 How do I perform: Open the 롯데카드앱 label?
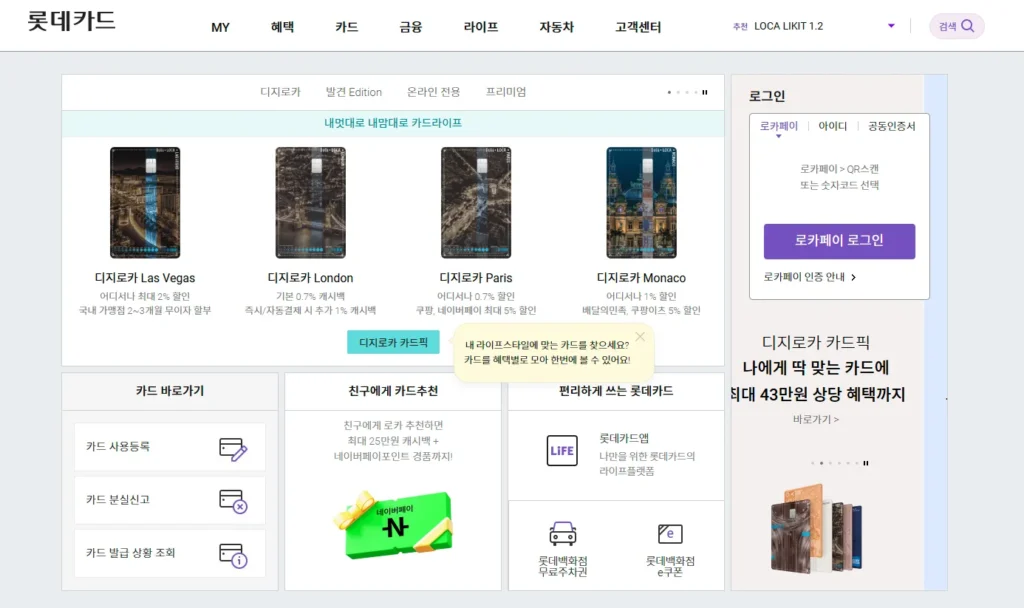624,438
